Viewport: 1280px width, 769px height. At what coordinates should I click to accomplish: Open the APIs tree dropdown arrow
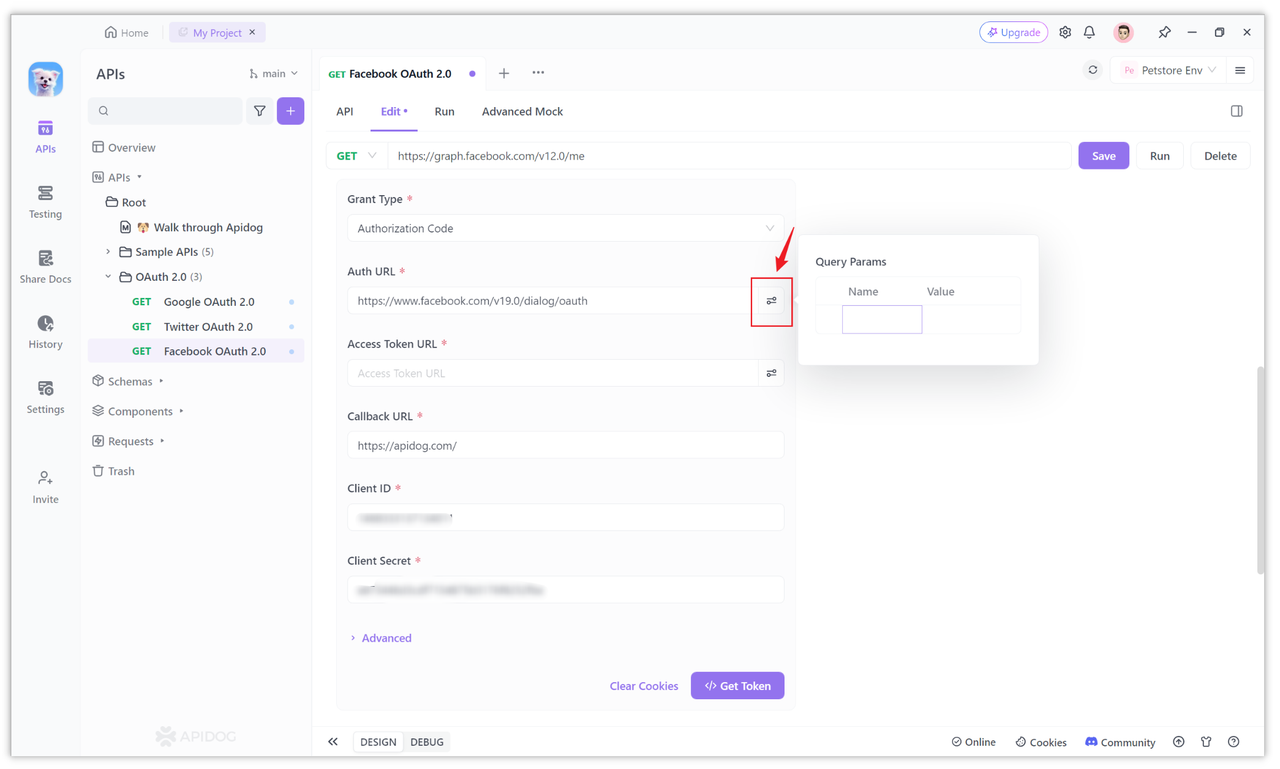point(139,178)
